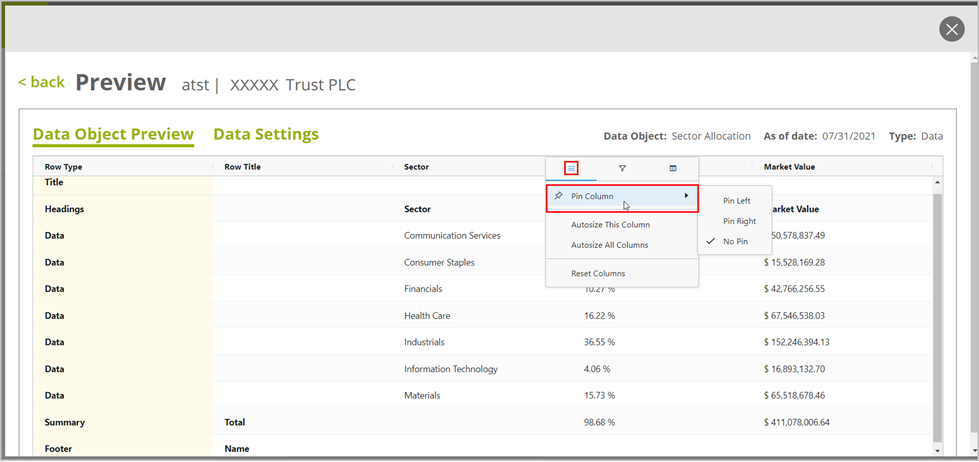Go back using the < back link
This screenshot has width=979, height=462.
point(41,82)
